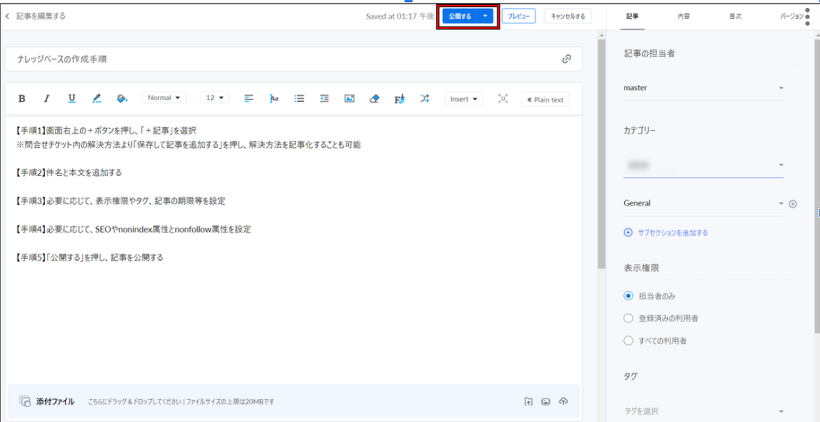The image size is (820, 422).
Task: Switch to the 目次 tab
Action: point(735,17)
